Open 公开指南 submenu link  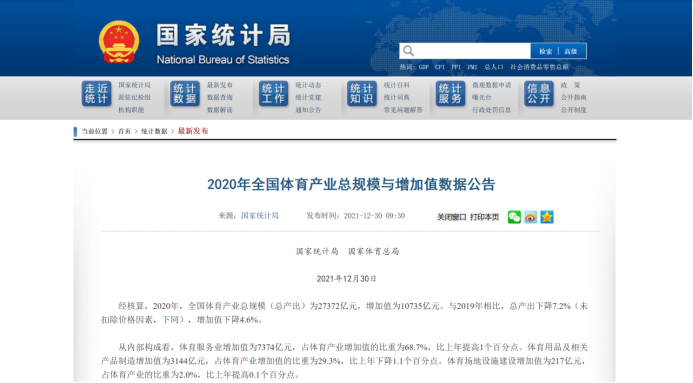click(573, 97)
